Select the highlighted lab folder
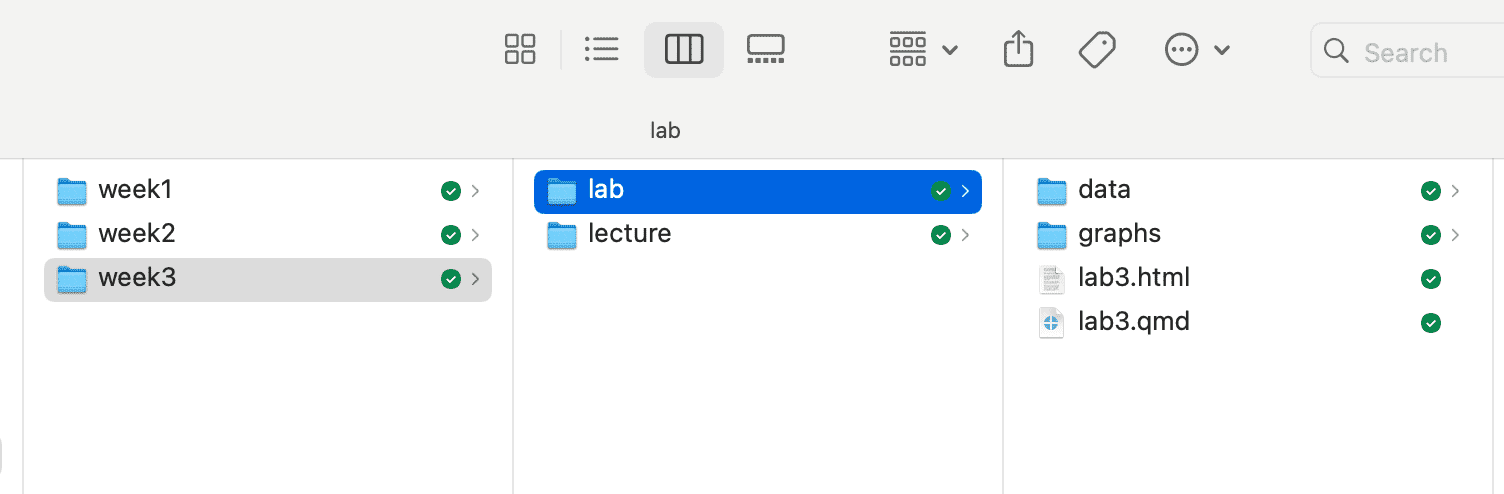Screen dimensions: 1504x494 606,190
